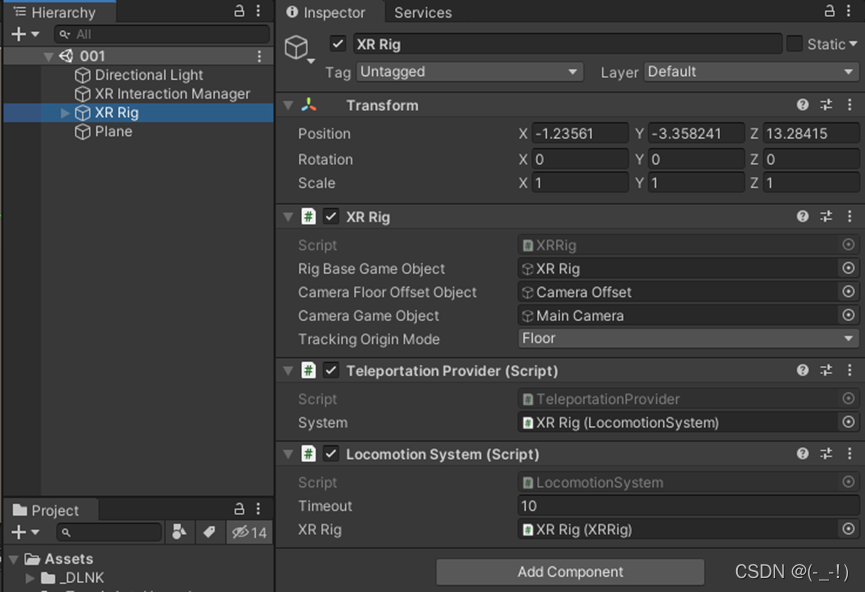Pick object for Camera Game Object field
Viewport: 865px width, 592px height.
coord(848,316)
